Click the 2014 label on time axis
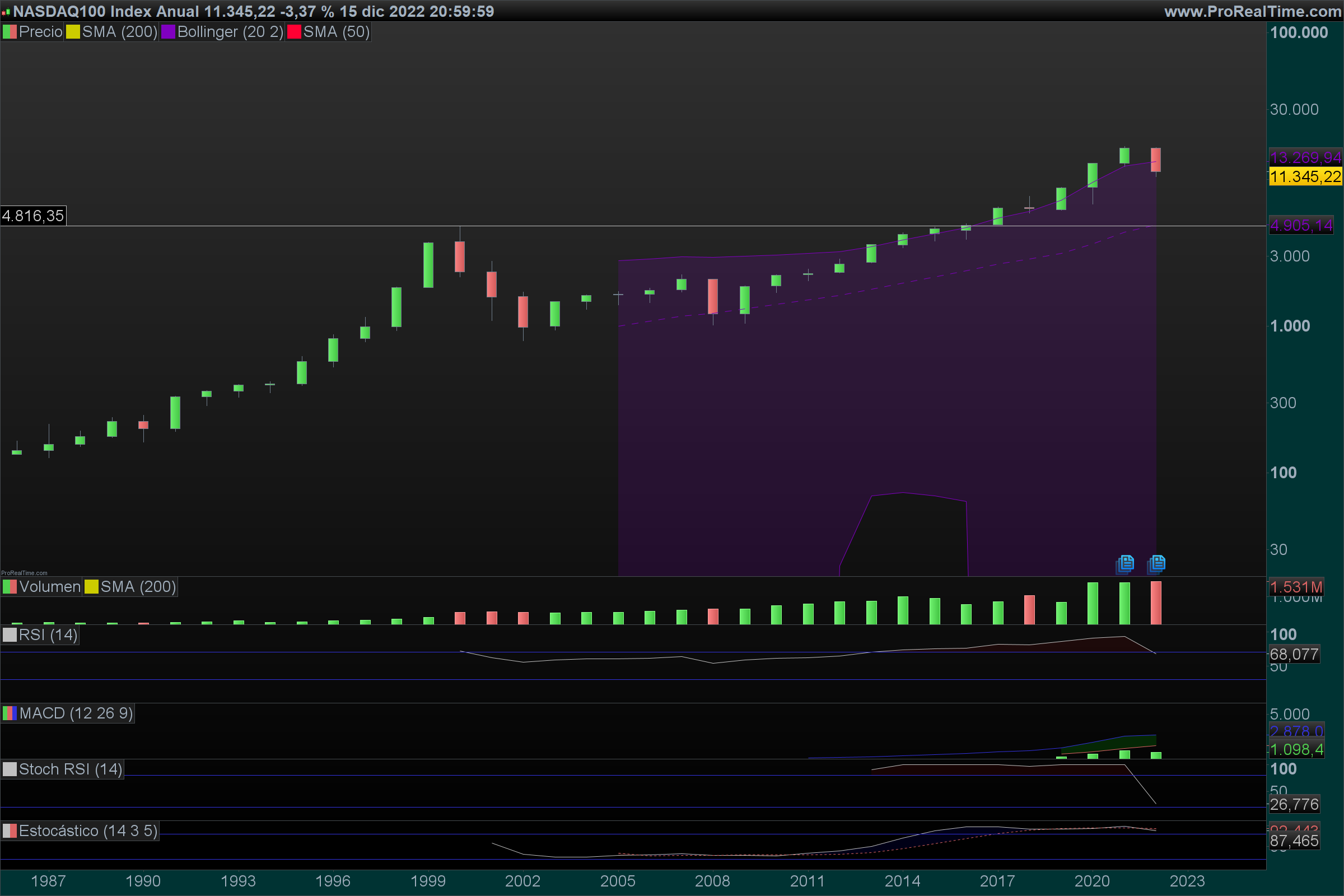 pyautogui.click(x=902, y=880)
